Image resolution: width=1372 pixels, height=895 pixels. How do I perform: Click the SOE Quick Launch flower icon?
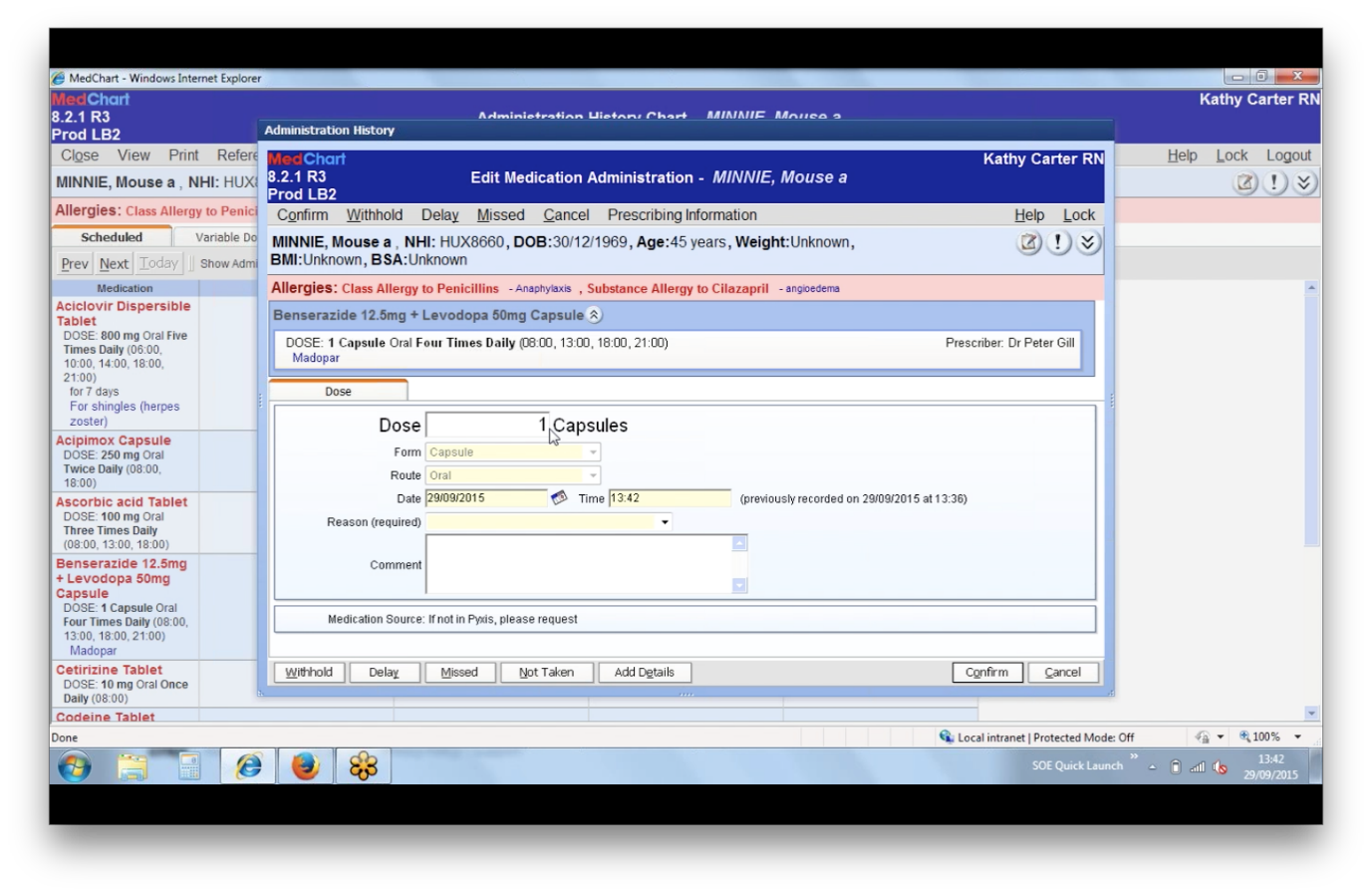(x=363, y=766)
